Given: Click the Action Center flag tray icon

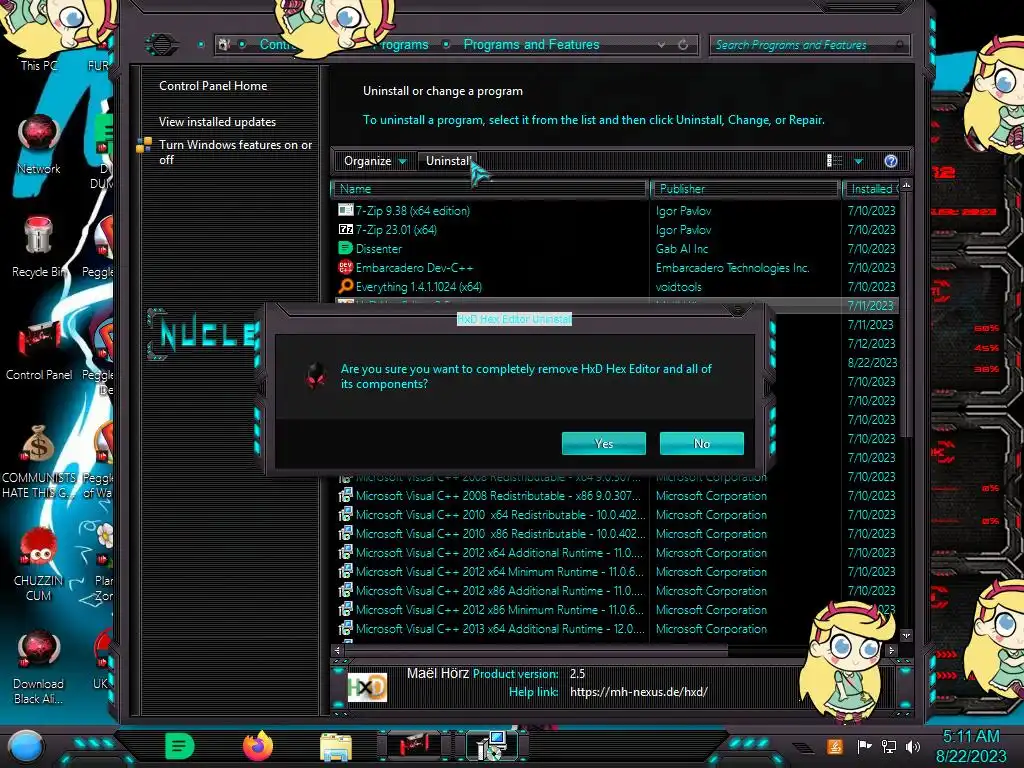Looking at the screenshot, I should coord(864,746).
